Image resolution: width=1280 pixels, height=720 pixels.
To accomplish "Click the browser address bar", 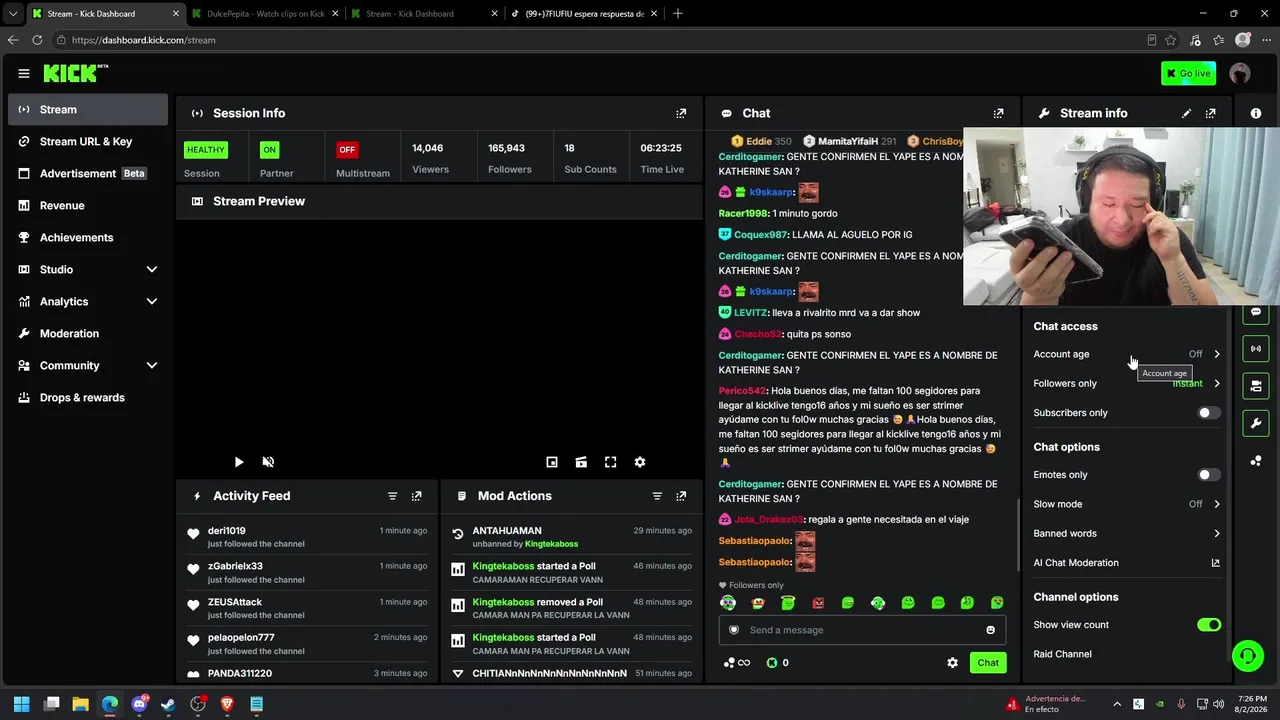I will [x=600, y=40].
